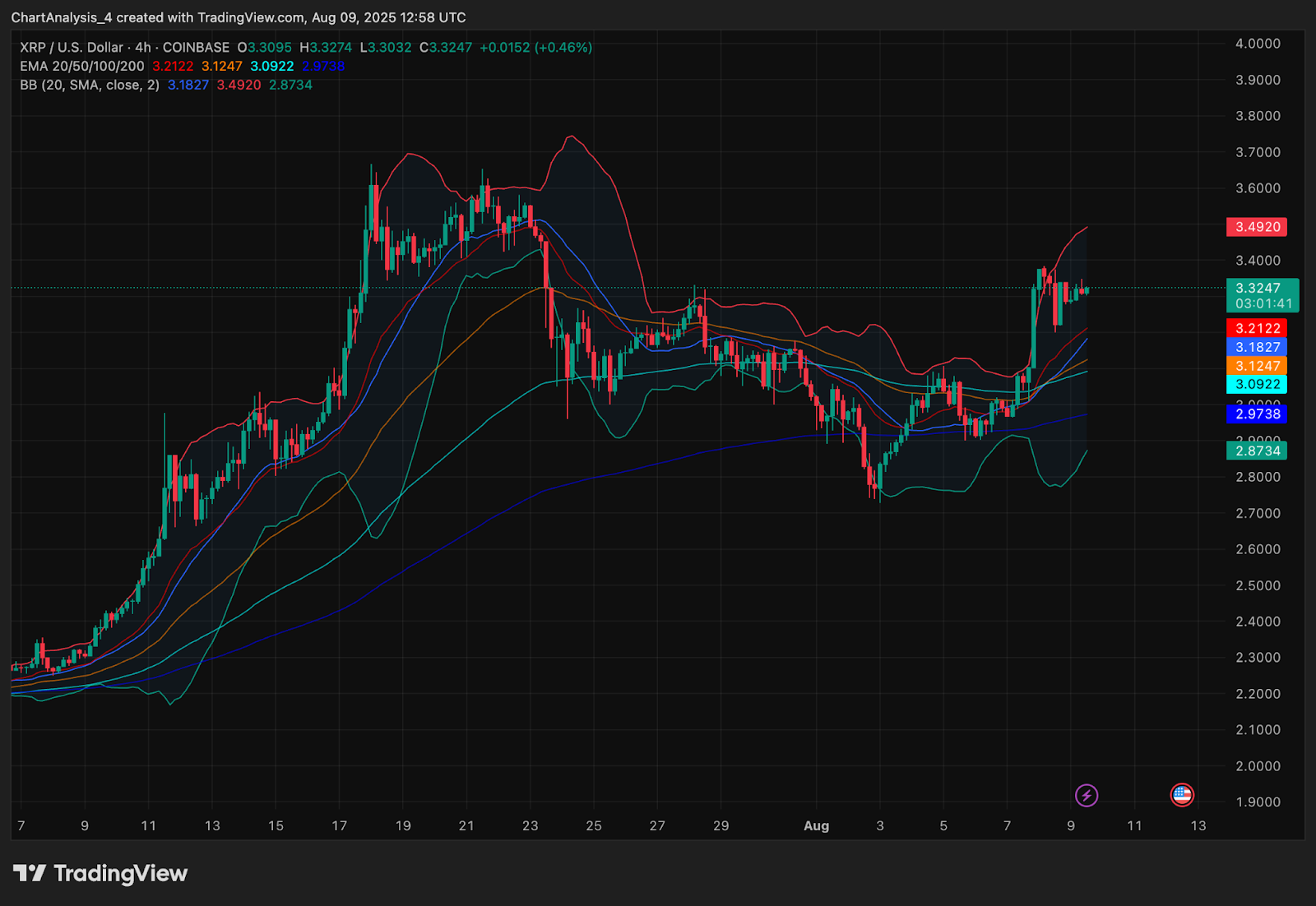Click the US flag economic event icon

(1182, 795)
